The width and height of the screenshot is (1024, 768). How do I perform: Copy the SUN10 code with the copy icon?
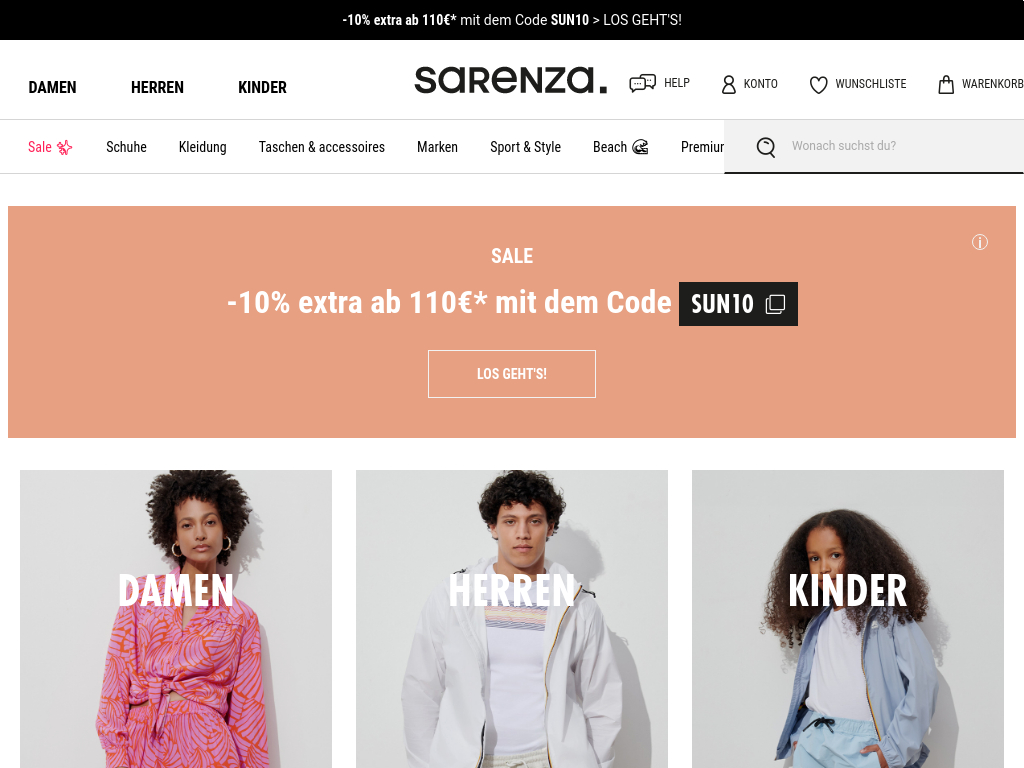[x=775, y=304]
